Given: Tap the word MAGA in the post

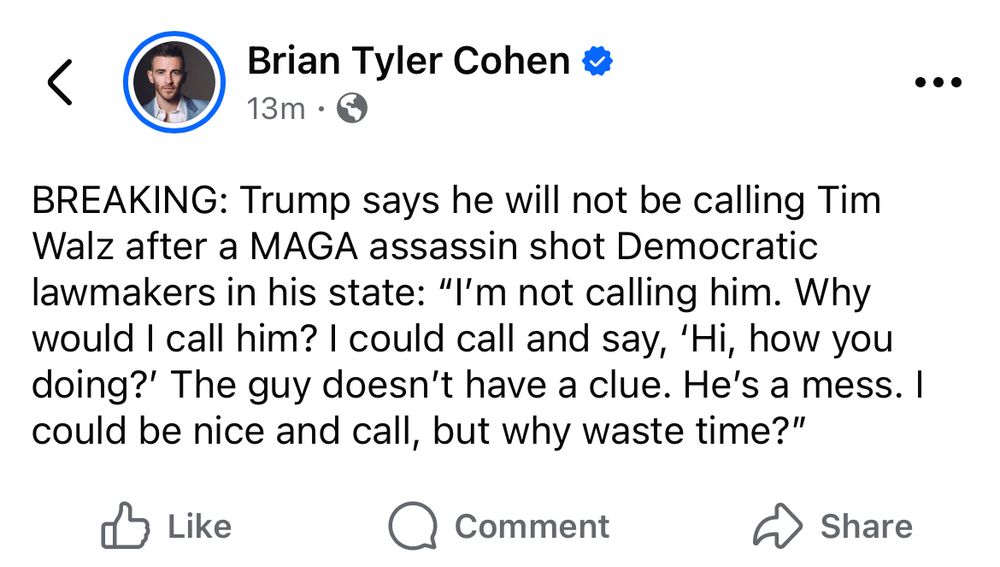Looking at the screenshot, I should point(304,246).
